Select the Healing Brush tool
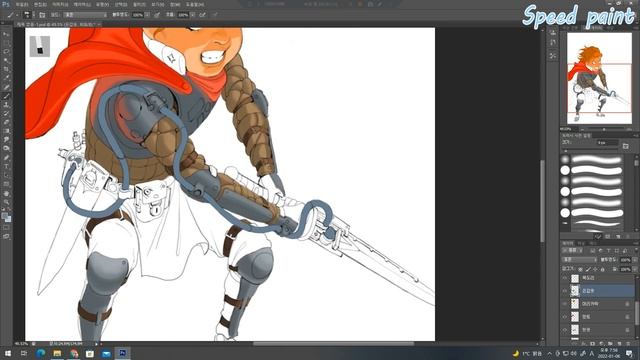The height and width of the screenshot is (360, 640). (x=6, y=87)
